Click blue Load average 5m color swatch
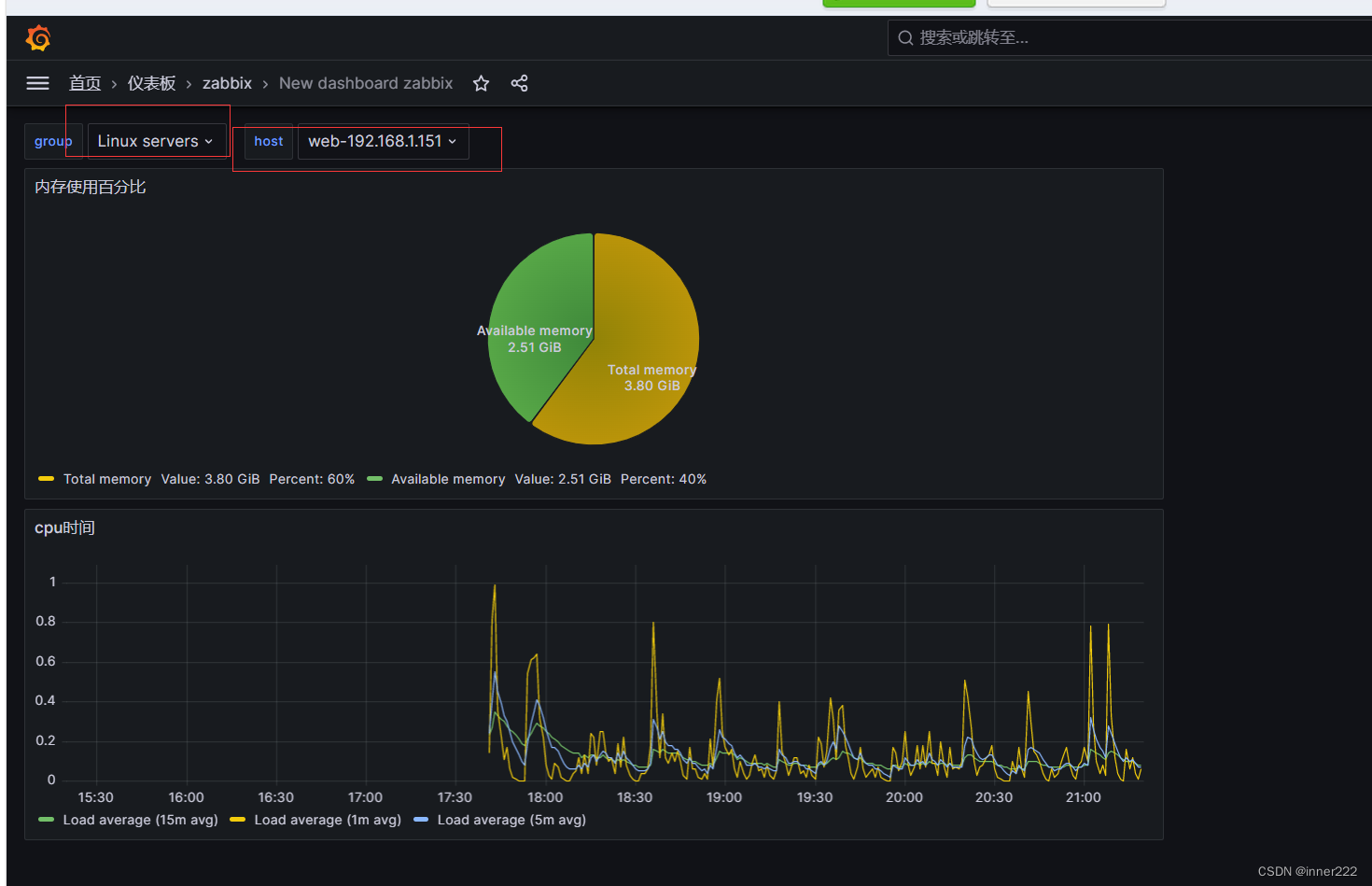The height and width of the screenshot is (886, 1372). click(420, 820)
